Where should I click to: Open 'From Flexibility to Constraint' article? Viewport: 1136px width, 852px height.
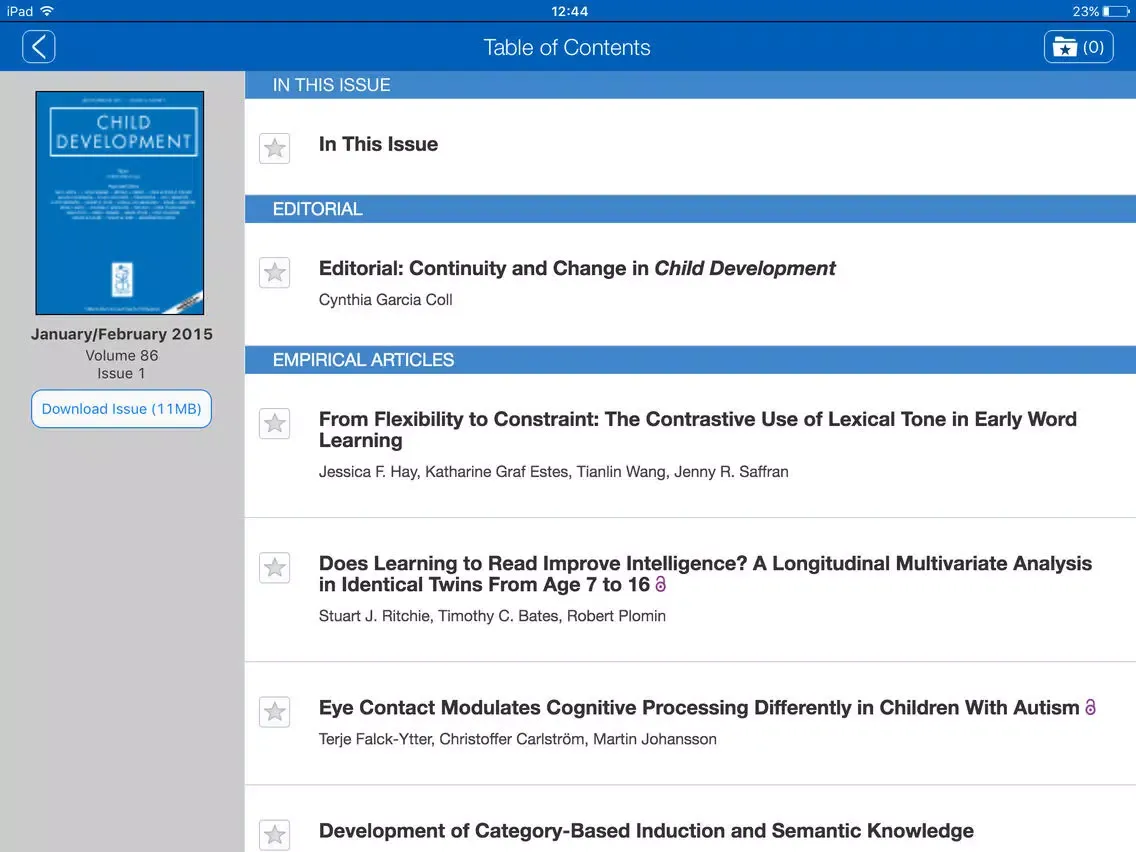tap(697, 430)
